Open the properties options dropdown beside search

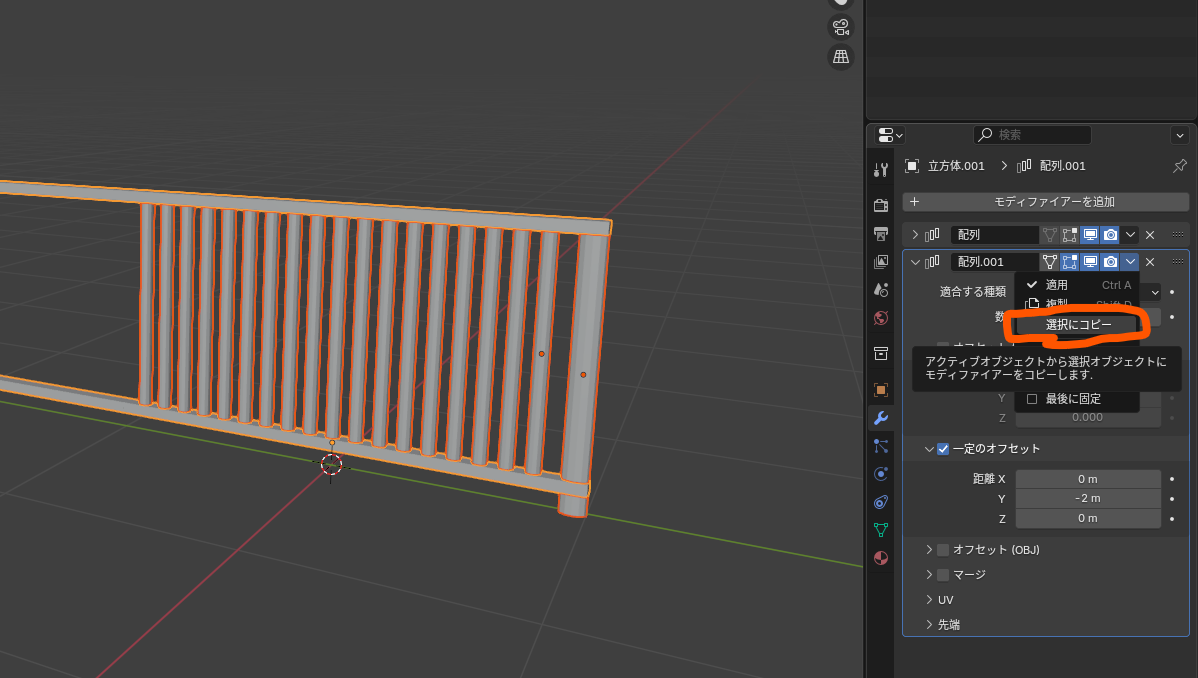click(1180, 135)
